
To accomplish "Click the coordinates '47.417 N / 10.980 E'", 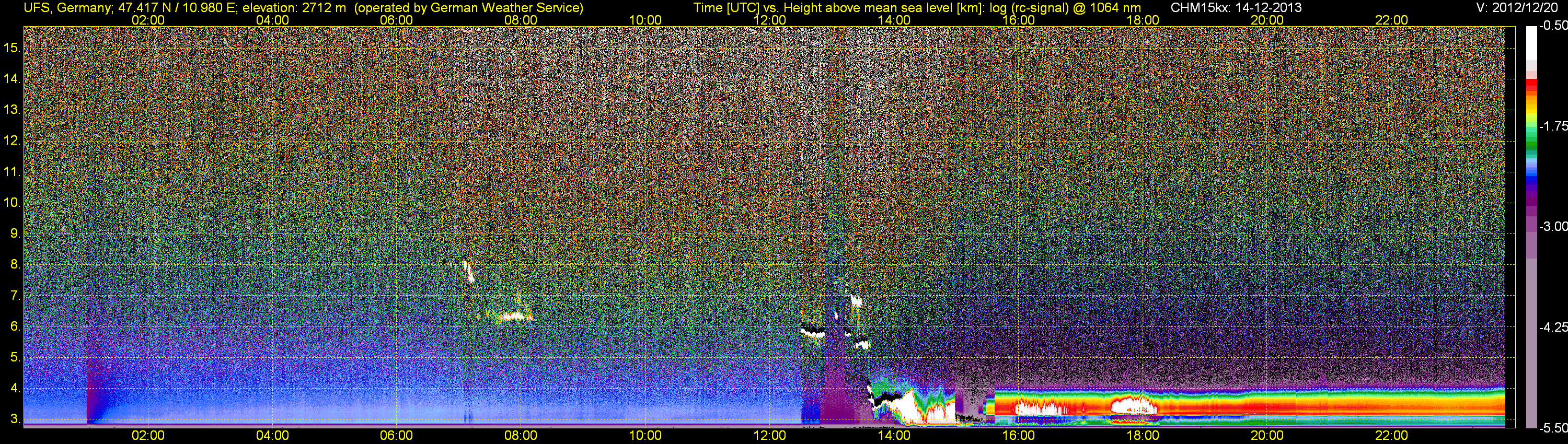I will (x=176, y=8).
